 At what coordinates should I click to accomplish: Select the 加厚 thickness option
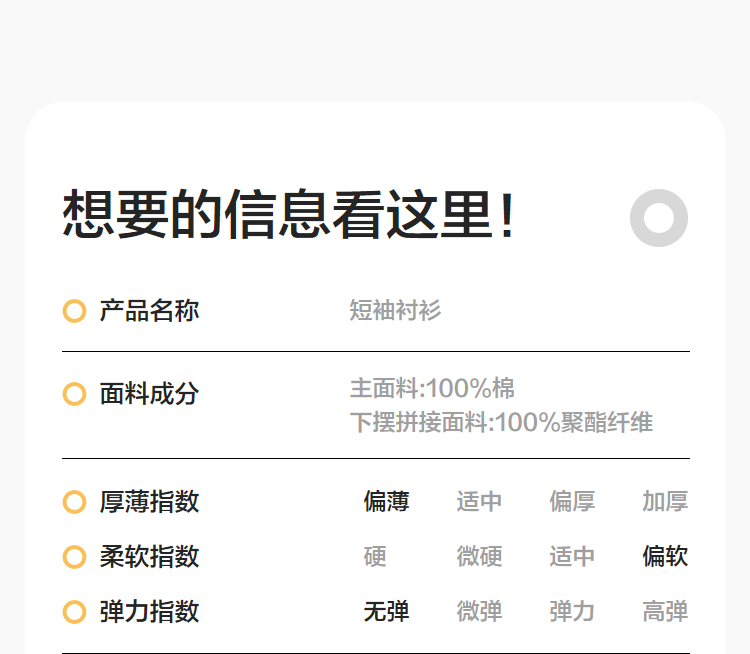pos(665,501)
